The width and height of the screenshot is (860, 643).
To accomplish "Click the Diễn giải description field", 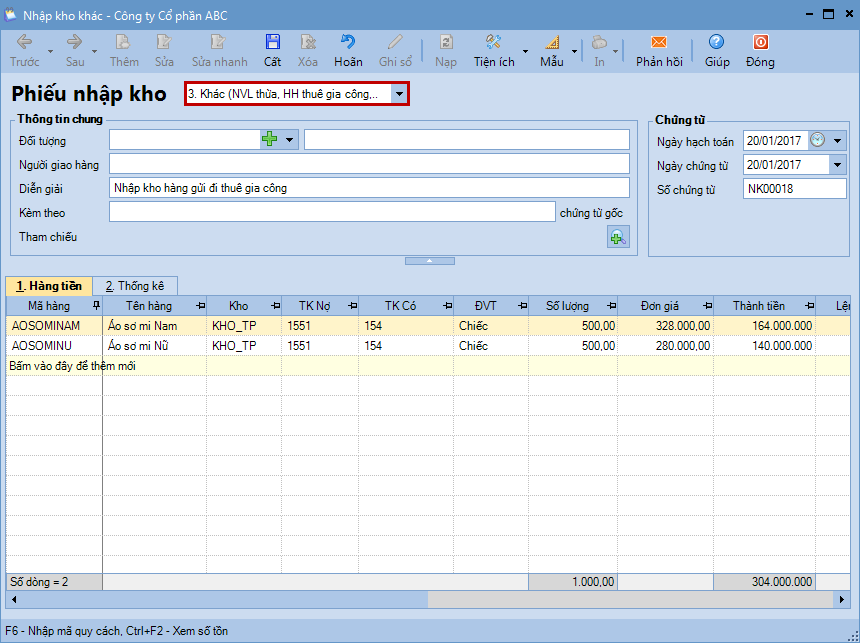I will 369,188.
